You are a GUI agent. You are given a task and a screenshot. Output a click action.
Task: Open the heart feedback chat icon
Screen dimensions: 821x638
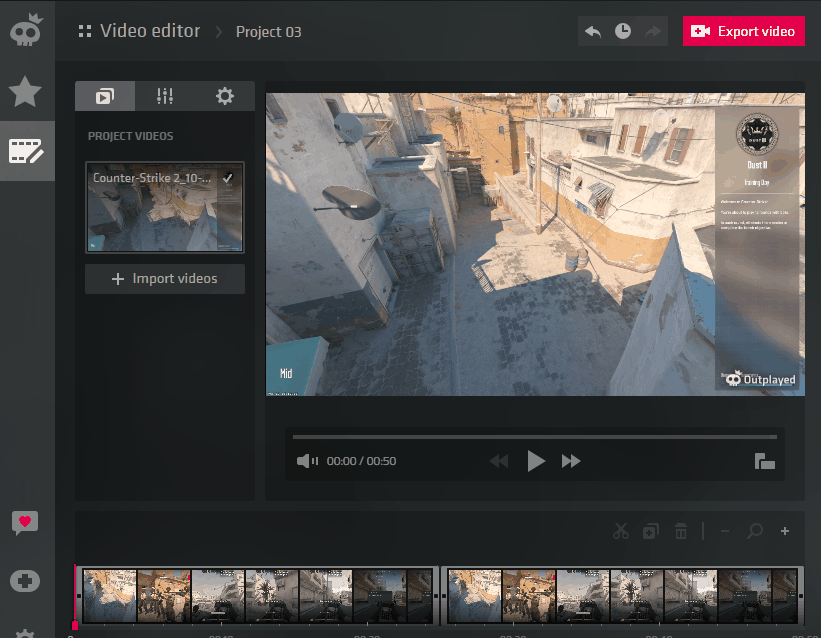tap(25, 523)
